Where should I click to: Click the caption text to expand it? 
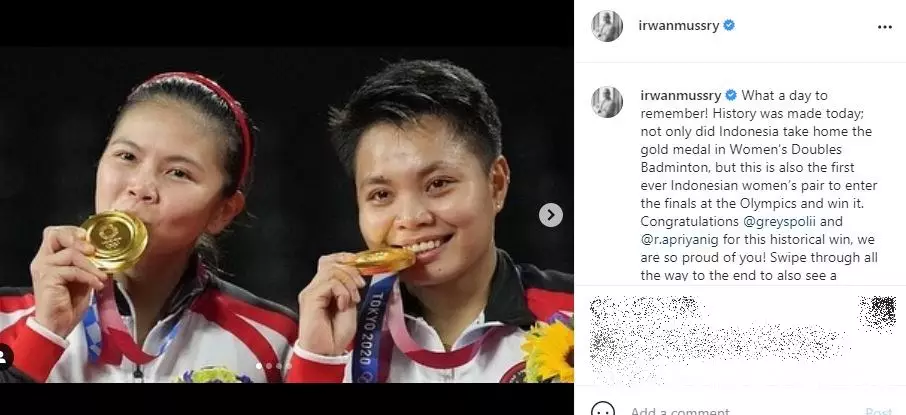click(758, 185)
